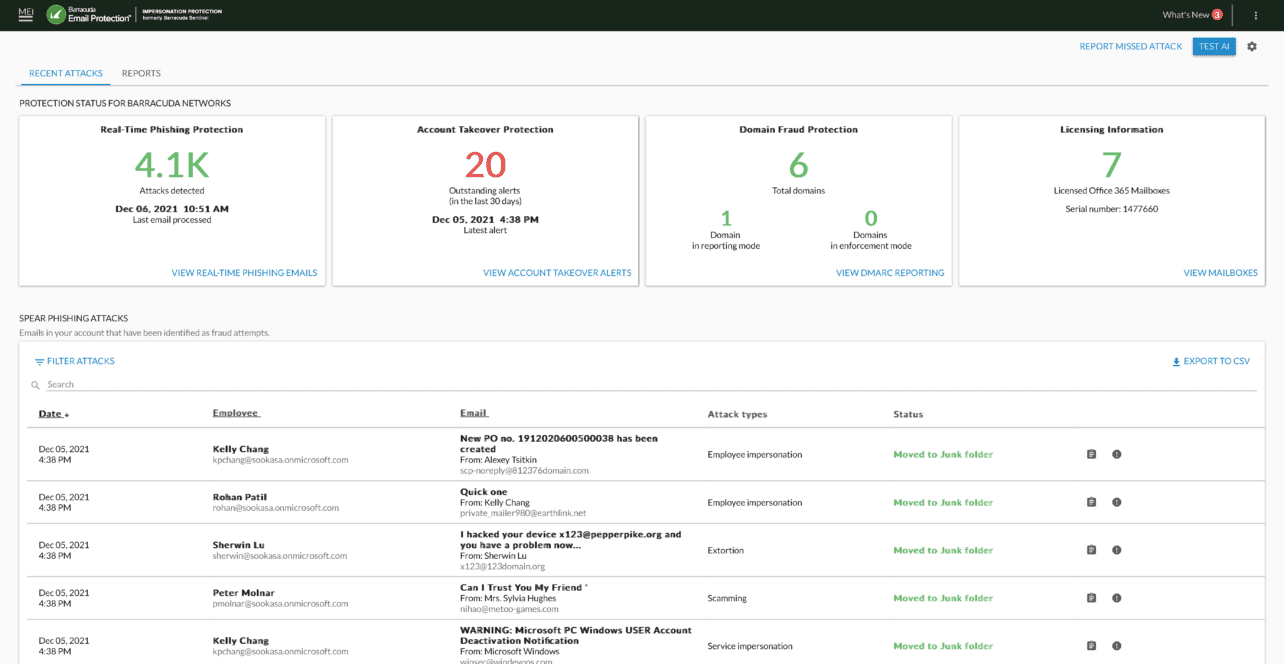
Task: Open View DMARC Reporting link
Action: click(x=890, y=273)
